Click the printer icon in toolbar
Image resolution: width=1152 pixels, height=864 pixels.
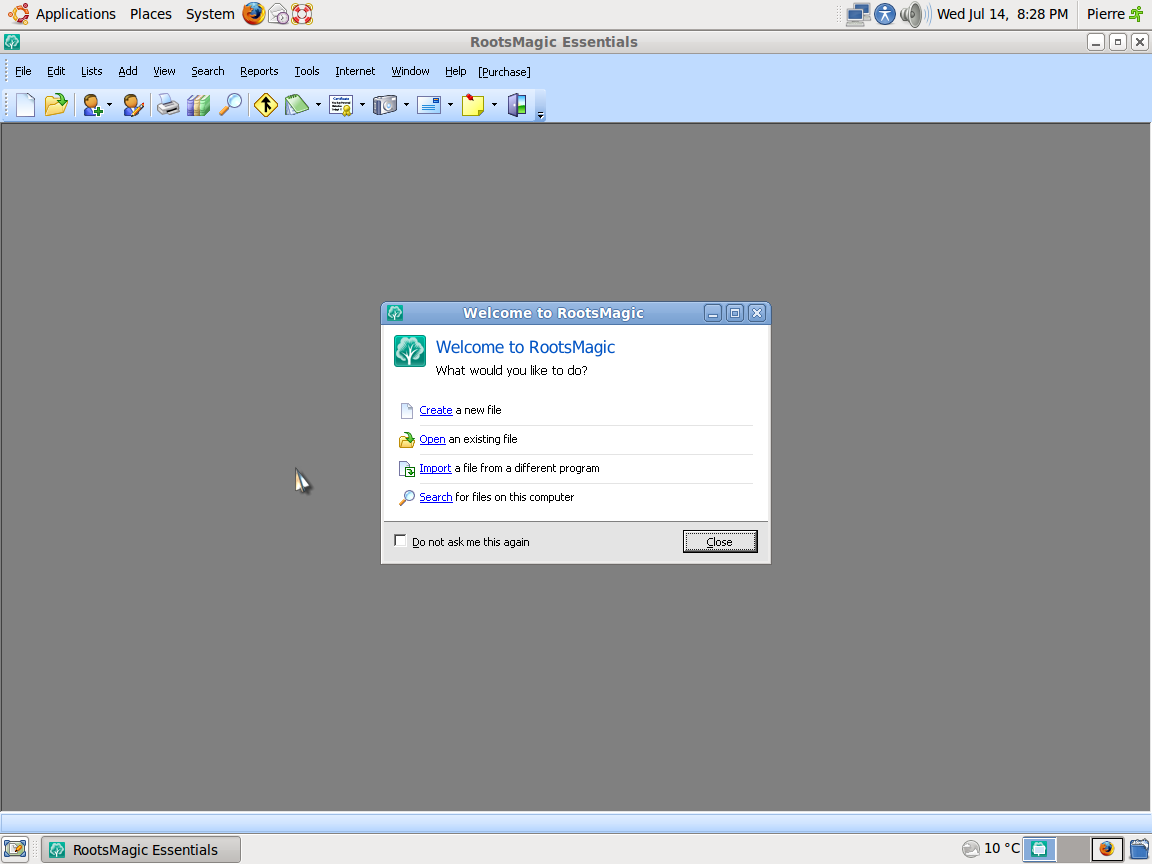coord(168,105)
